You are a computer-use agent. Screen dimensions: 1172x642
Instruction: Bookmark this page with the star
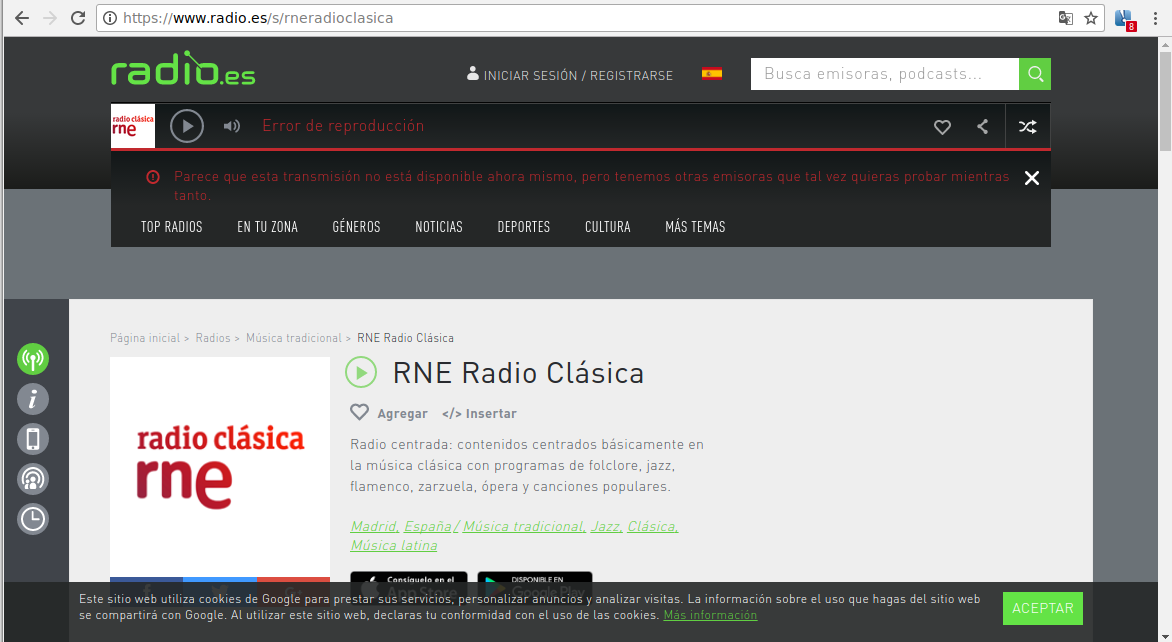[1091, 18]
